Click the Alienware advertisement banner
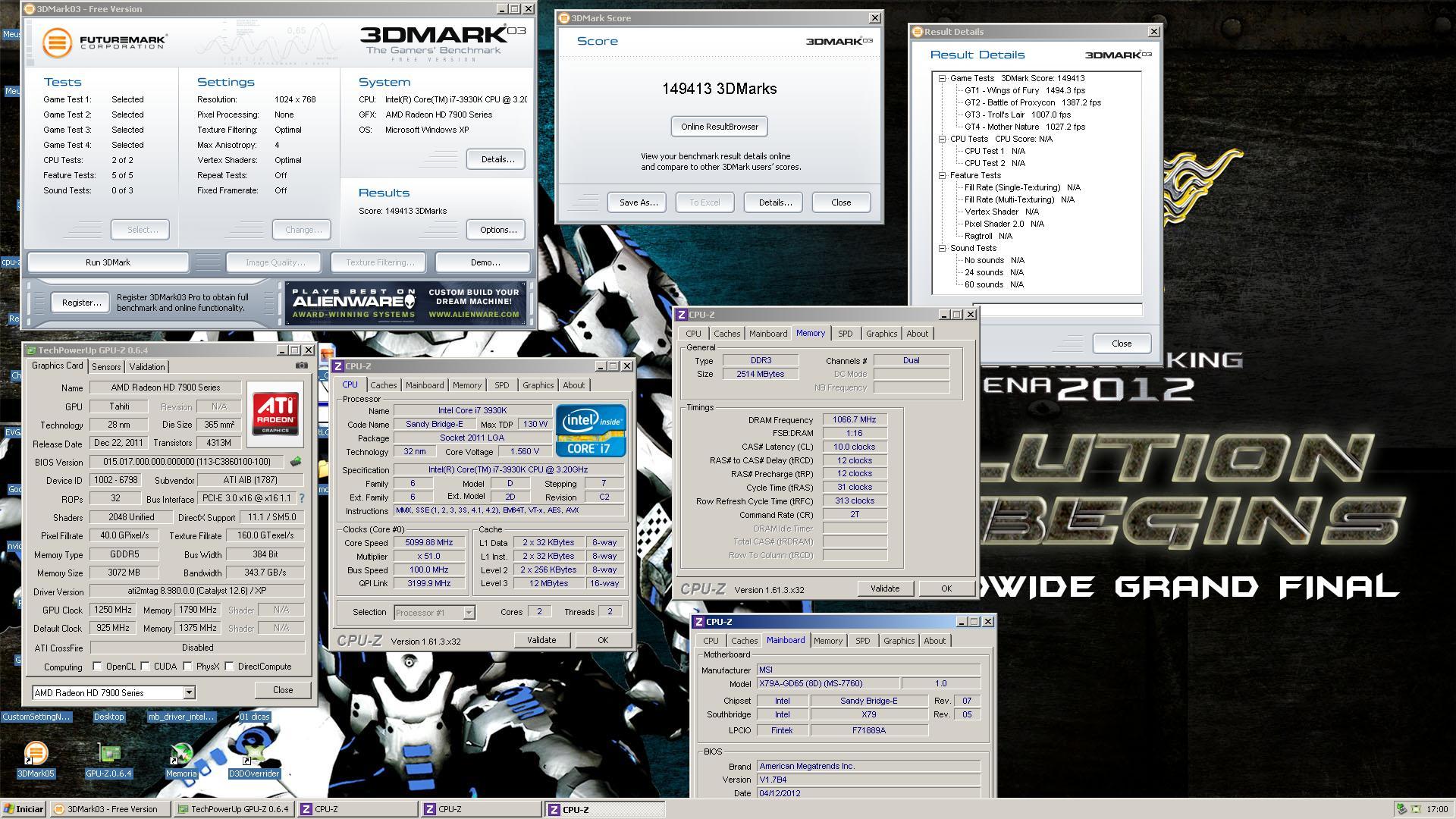Viewport: 1456px width, 819px height. pyautogui.click(x=406, y=303)
